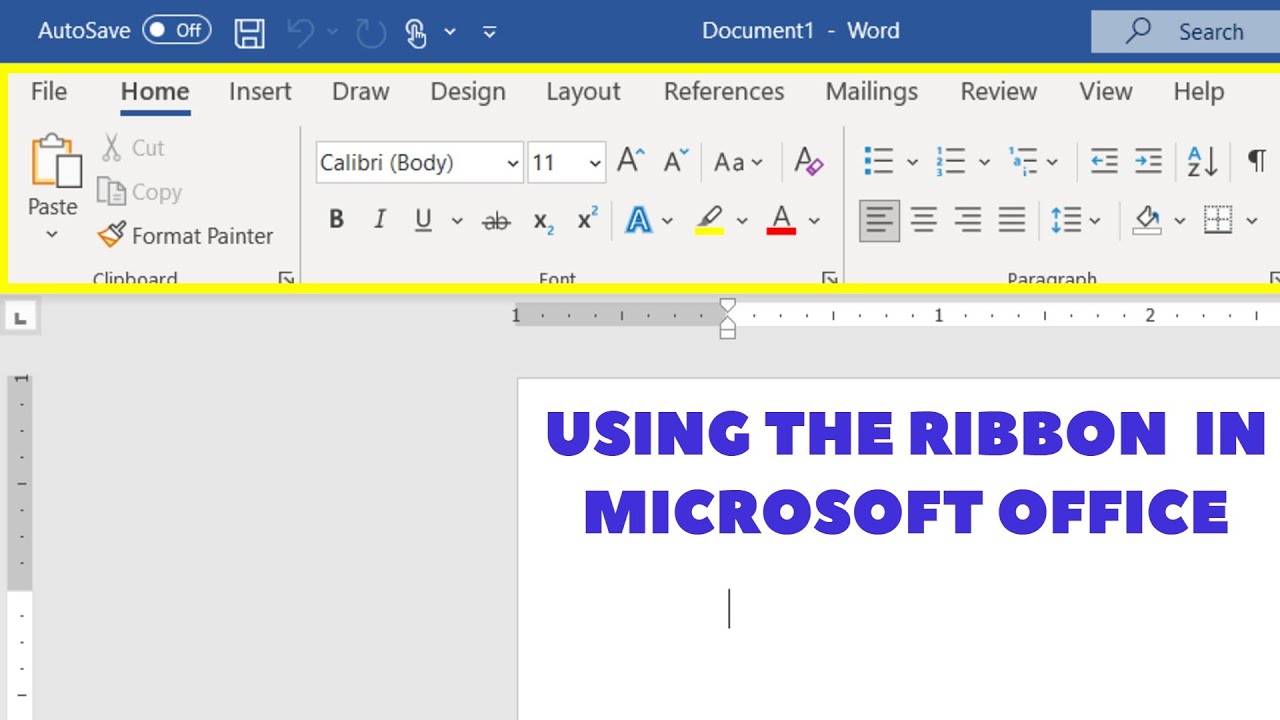Toggle Superscript formatting
The image size is (1280, 720).
tap(588, 219)
